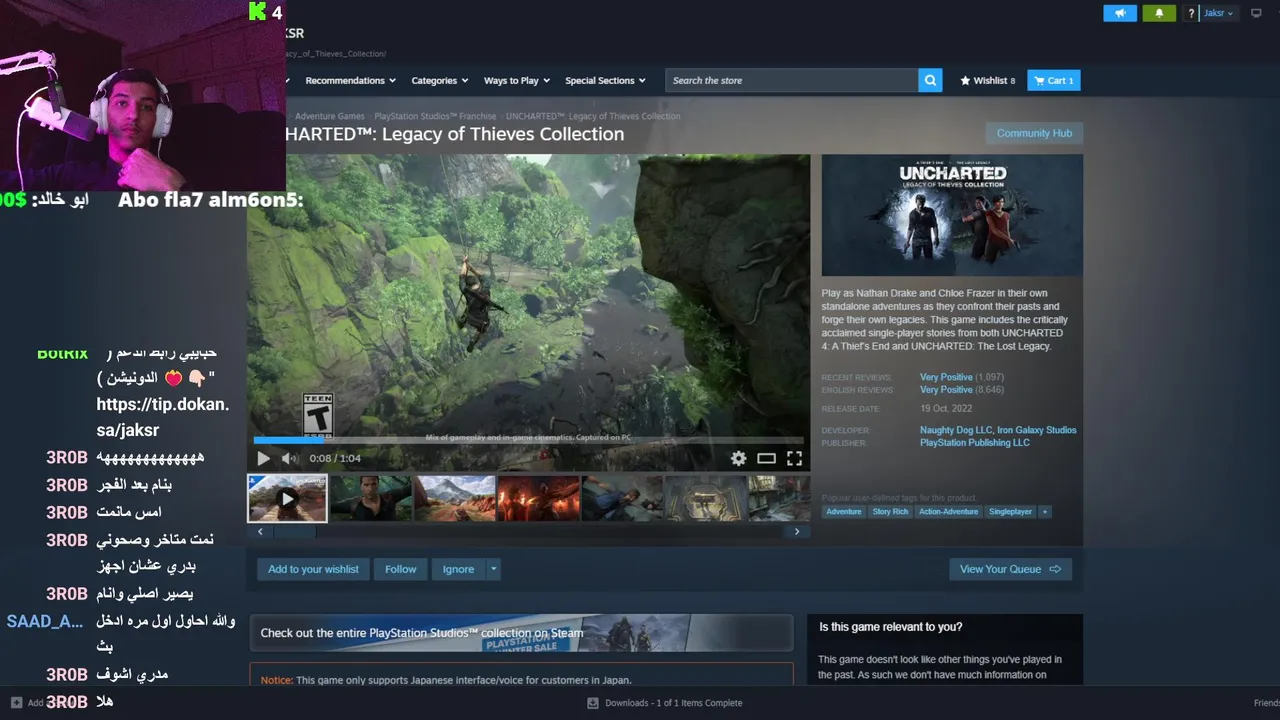Select the mountain road screenshot thumbnail
This screenshot has height=720, width=1280.
(455, 498)
